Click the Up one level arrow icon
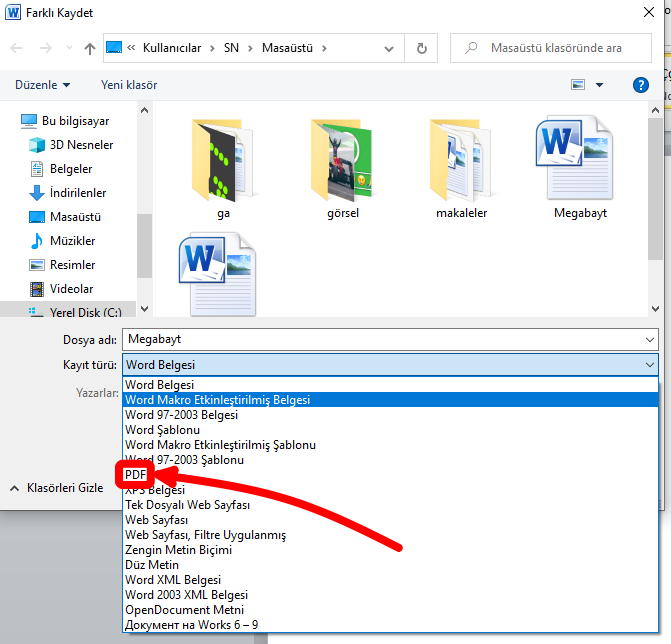Viewport: 671px width, 644px height. (90, 48)
